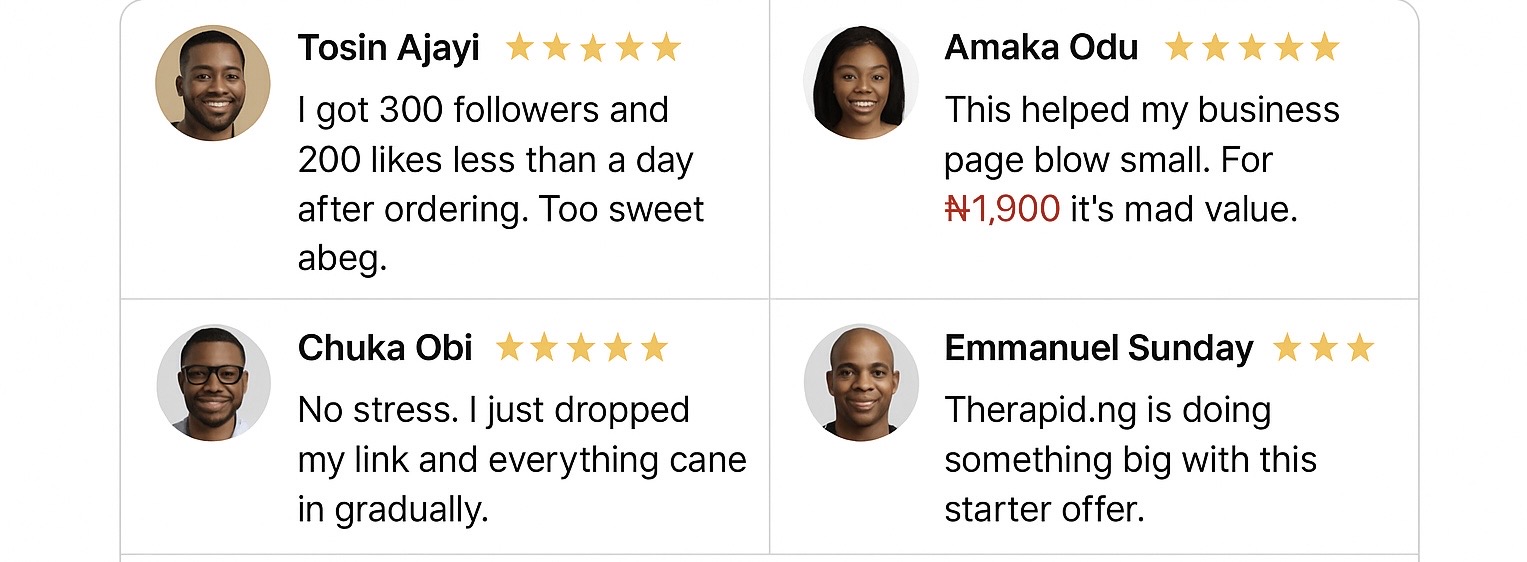Click the middle star of Chuka Obi's rating
This screenshot has width=1527, height=562.
pos(582,347)
